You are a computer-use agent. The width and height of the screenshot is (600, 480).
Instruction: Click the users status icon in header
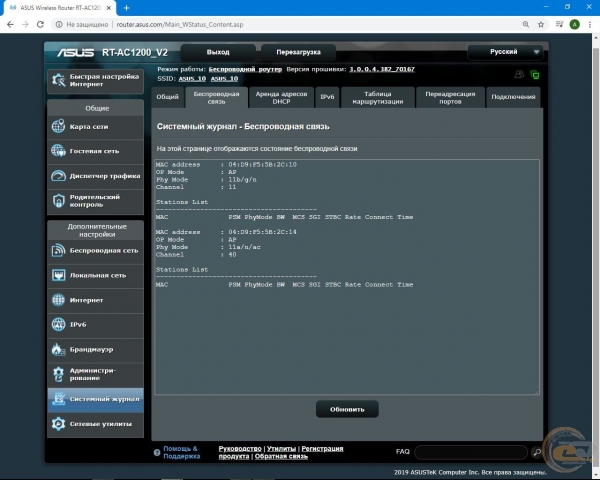519,74
